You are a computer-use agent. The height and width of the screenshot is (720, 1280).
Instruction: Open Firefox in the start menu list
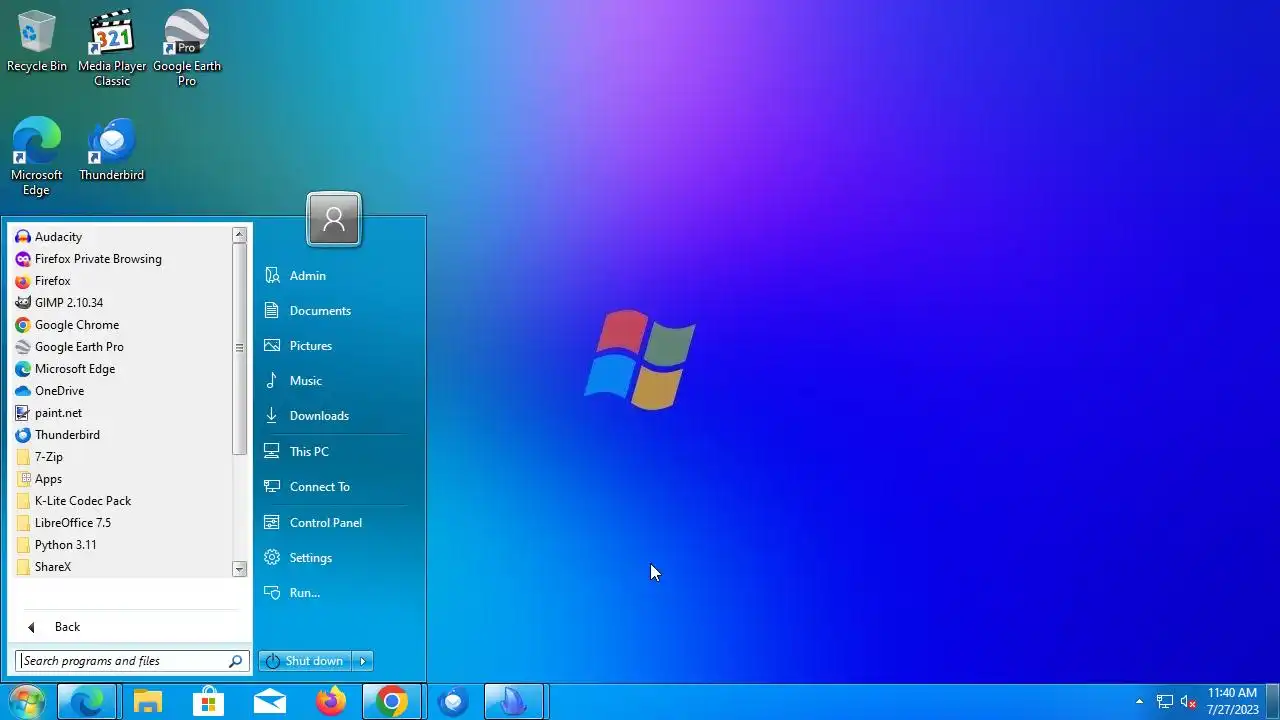tap(121, 281)
